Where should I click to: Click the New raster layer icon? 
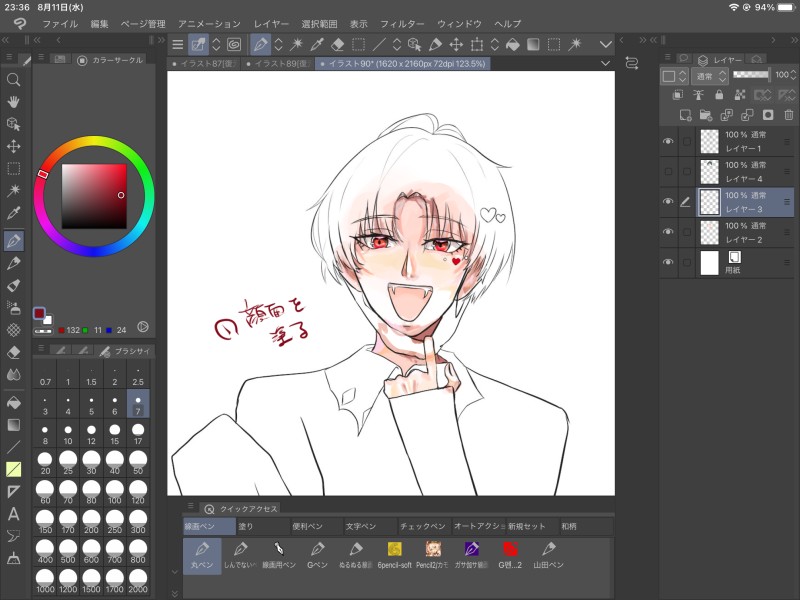685,115
